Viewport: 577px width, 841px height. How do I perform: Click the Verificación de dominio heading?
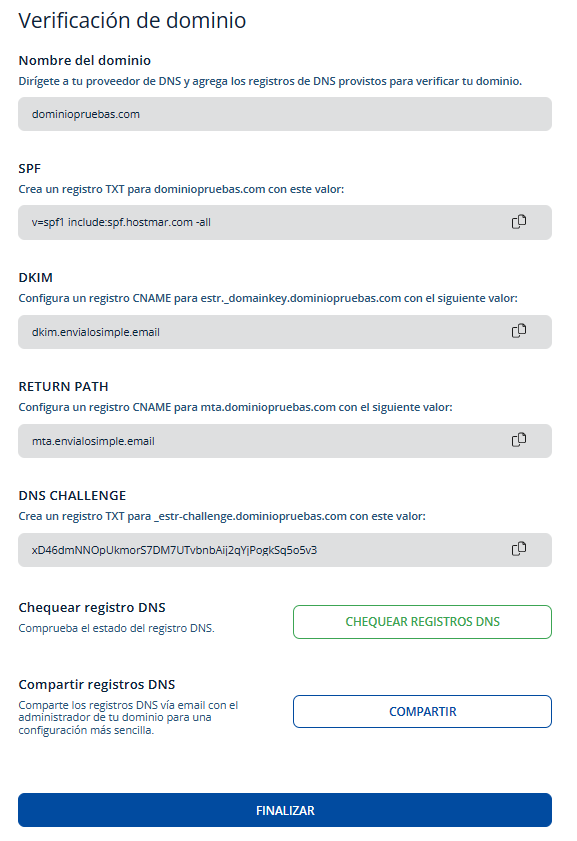[132, 21]
